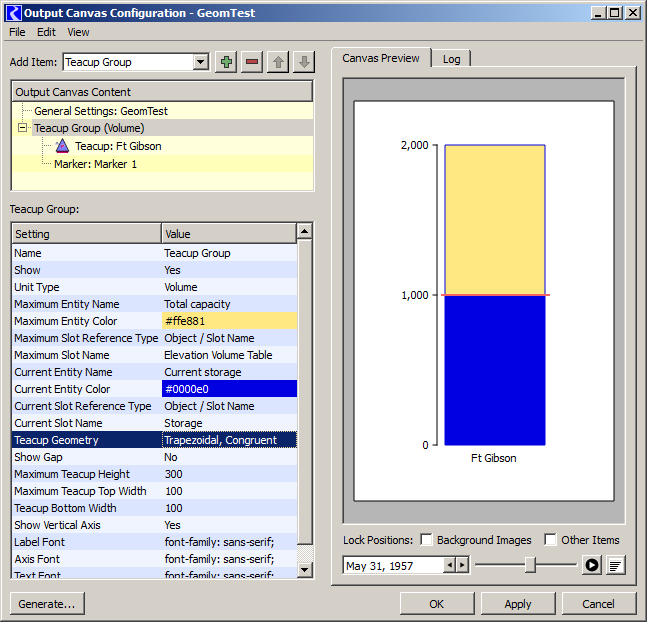Click the Value column header
The image size is (647, 622).
click(229, 234)
